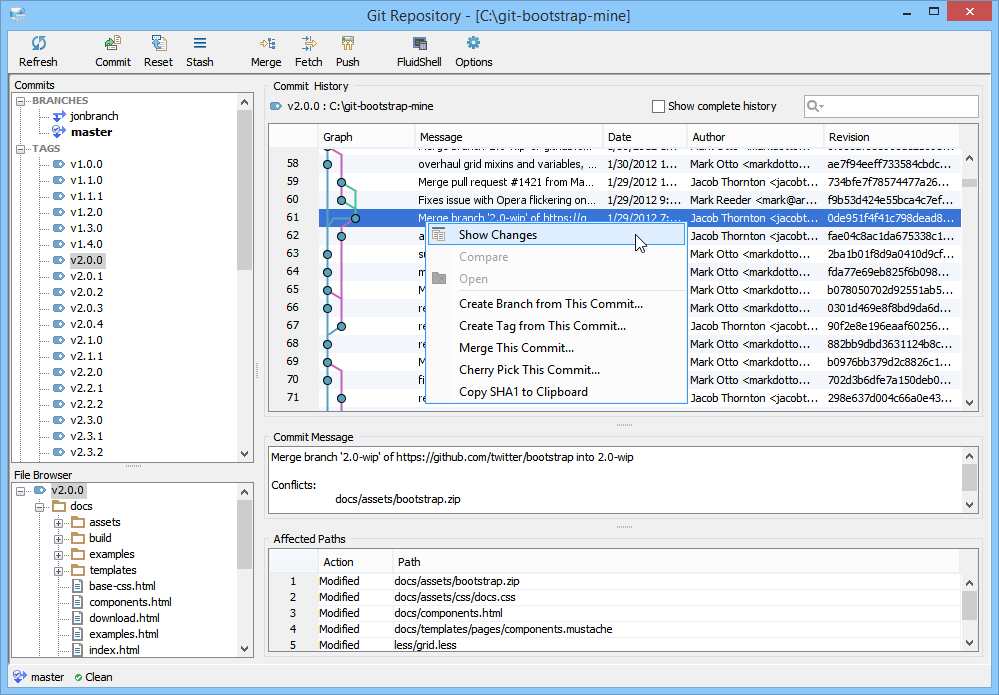
Task: Click in the commit history search field
Action: pos(900,107)
